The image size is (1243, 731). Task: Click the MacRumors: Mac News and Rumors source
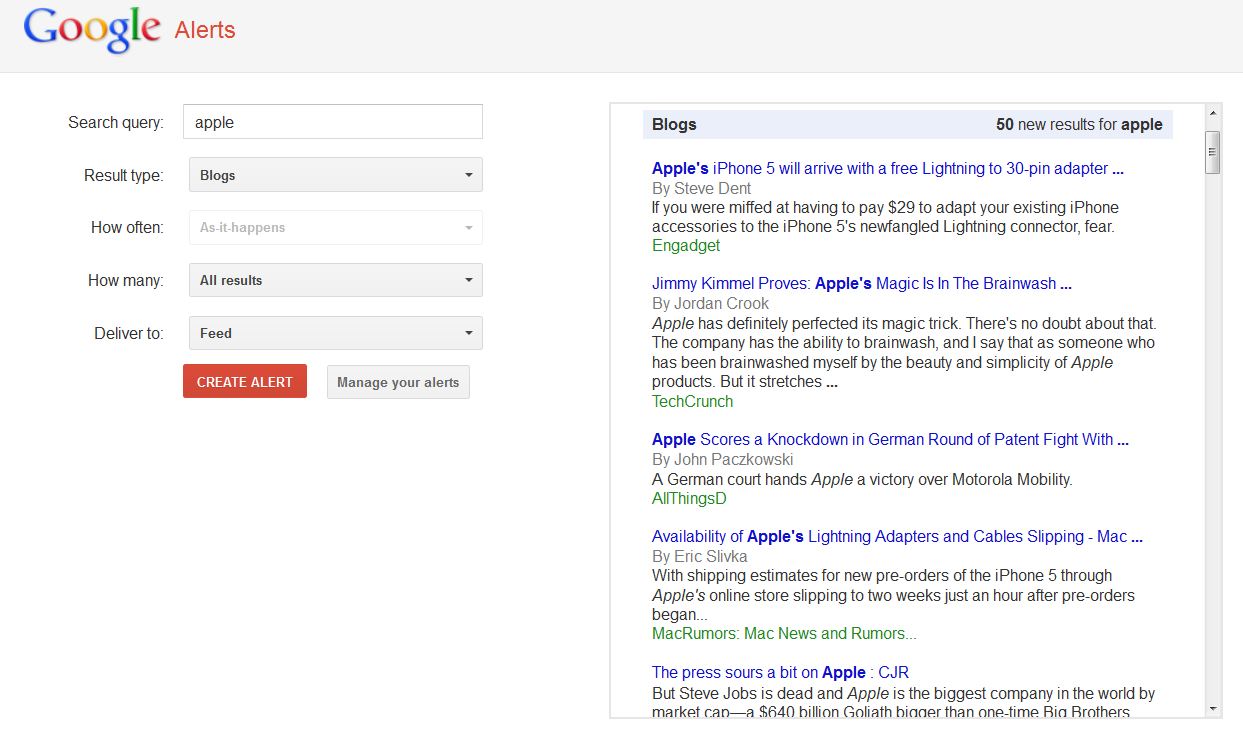coord(784,634)
